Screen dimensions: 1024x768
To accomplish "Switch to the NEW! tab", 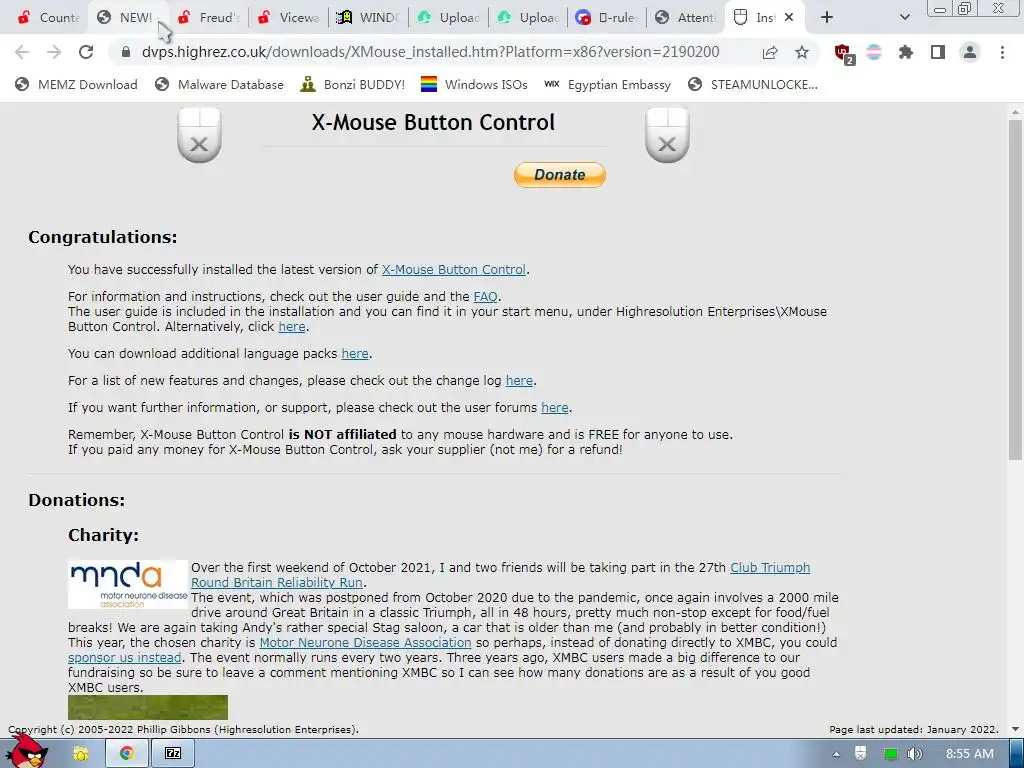I will coord(128,18).
